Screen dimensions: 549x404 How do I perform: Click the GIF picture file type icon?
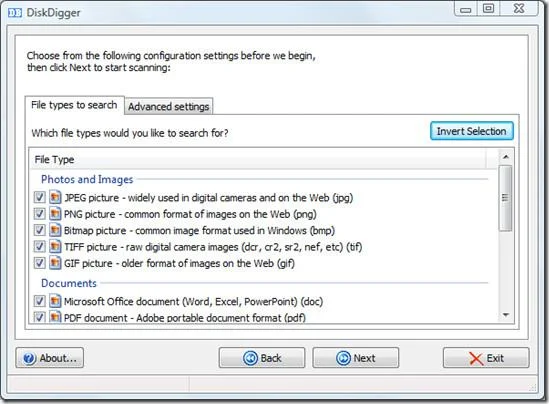tap(55, 263)
